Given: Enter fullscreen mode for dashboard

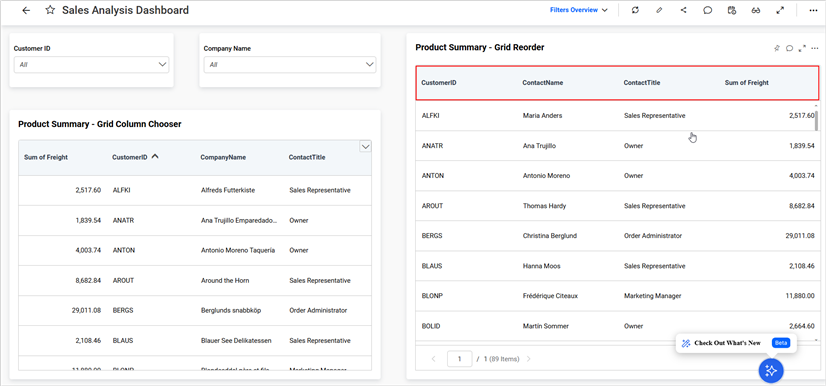Looking at the screenshot, I should pos(780,10).
